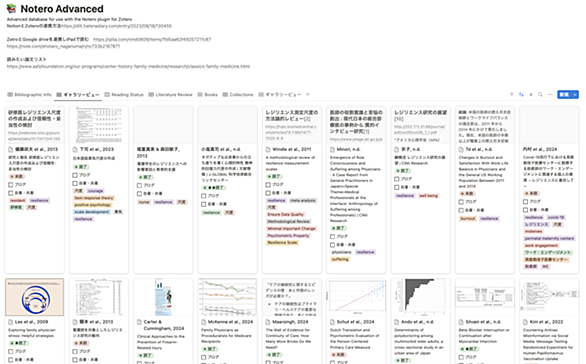
Task: Click the 'Psychometric Property' tag
Action: (288, 235)
